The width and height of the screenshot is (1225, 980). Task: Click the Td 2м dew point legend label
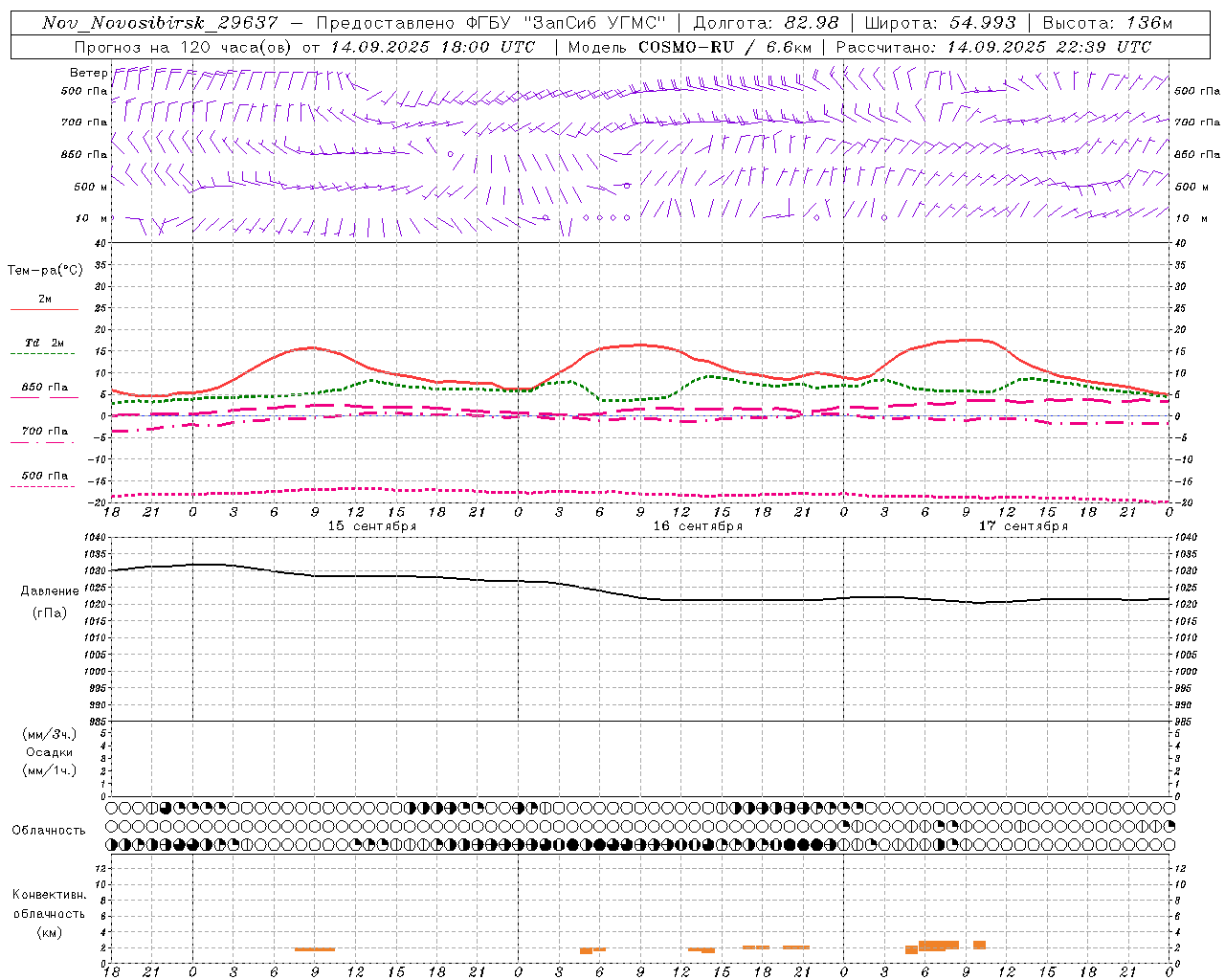tap(44, 343)
